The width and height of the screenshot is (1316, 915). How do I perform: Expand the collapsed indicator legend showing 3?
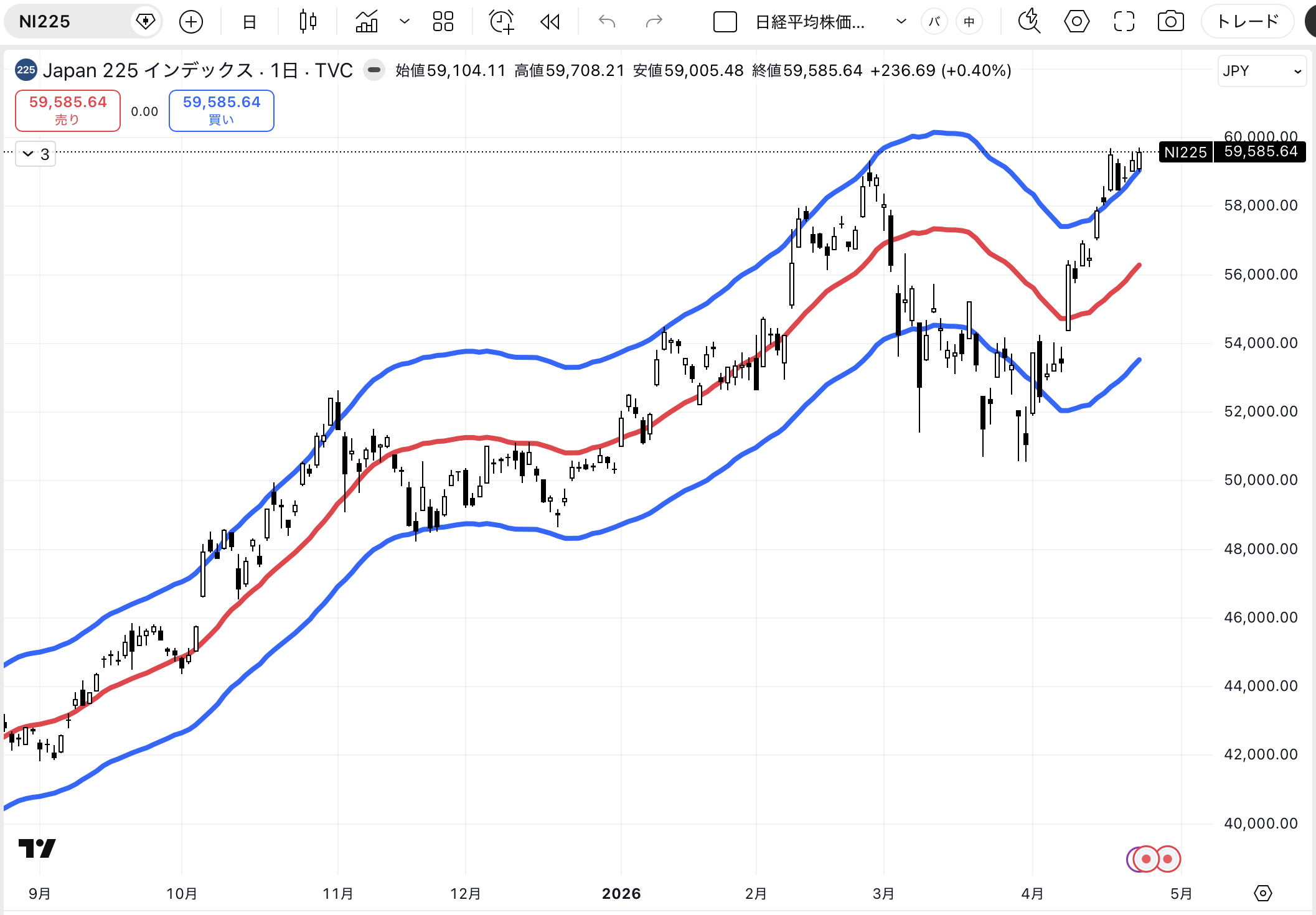[x=35, y=154]
